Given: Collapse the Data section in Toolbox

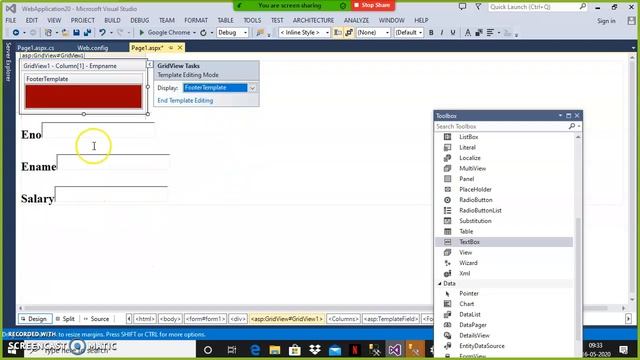Looking at the screenshot, I should pyautogui.click(x=440, y=284).
